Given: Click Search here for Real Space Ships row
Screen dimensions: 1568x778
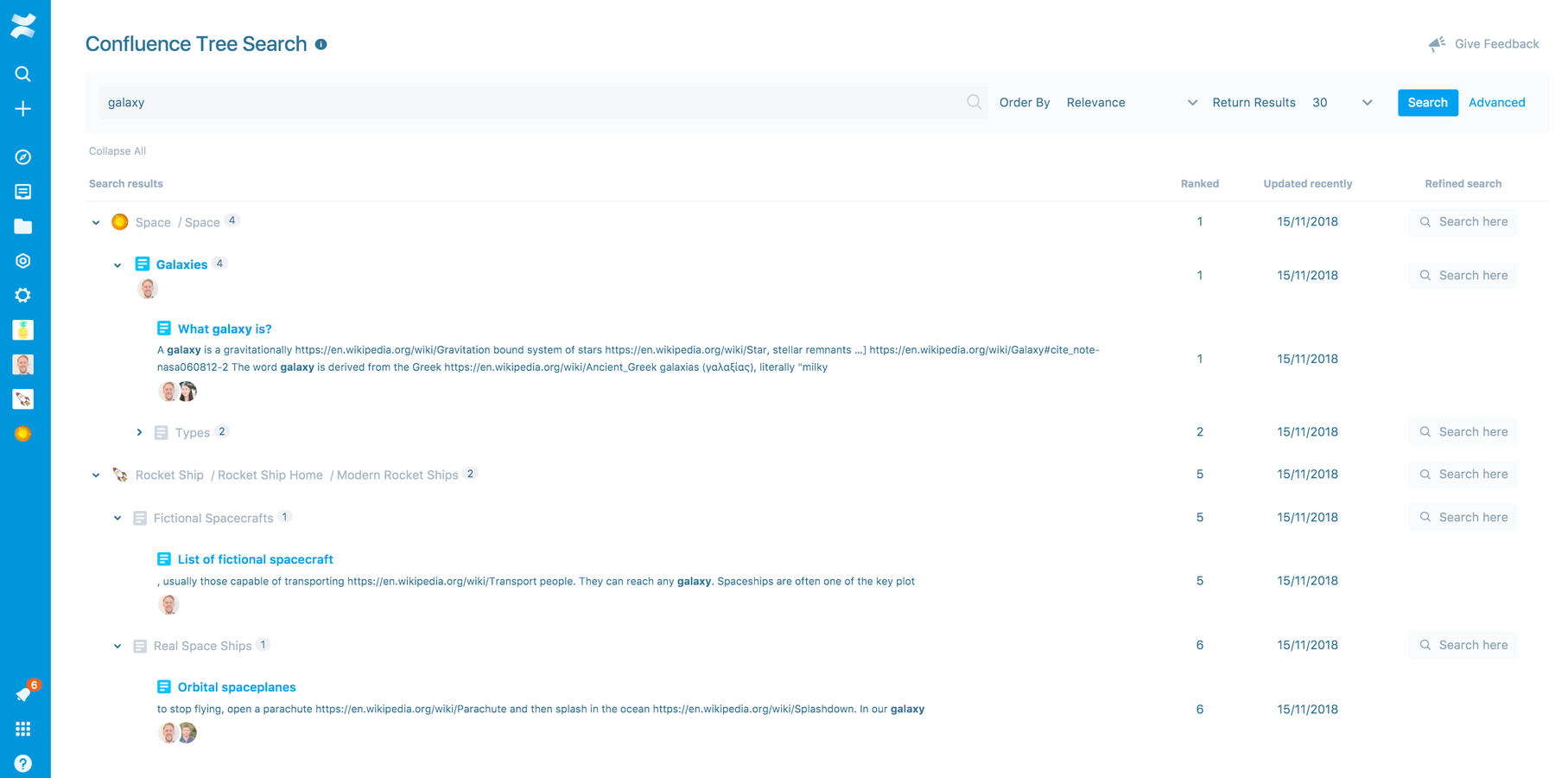Looking at the screenshot, I should coord(1463,646).
